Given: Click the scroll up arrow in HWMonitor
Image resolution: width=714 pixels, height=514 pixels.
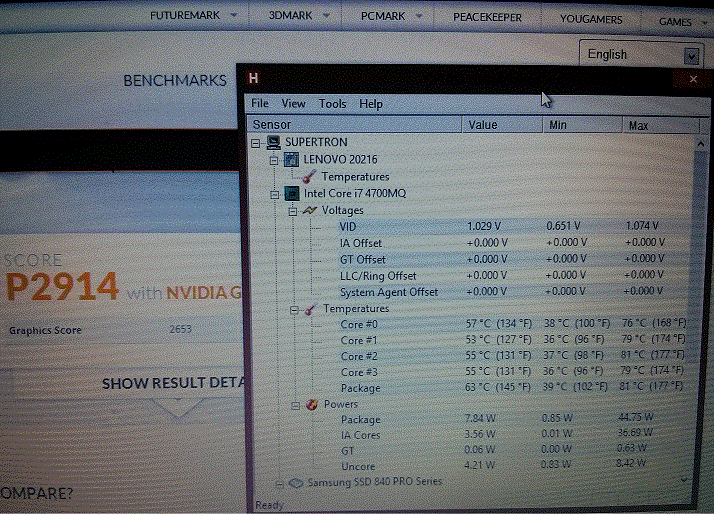Looking at the screenshot, I should 701,144.
